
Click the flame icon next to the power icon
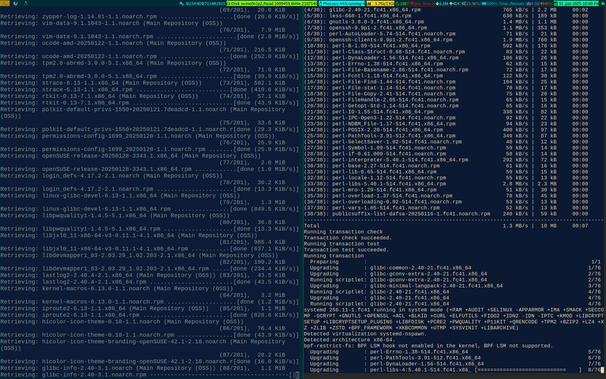click(26, 3)
